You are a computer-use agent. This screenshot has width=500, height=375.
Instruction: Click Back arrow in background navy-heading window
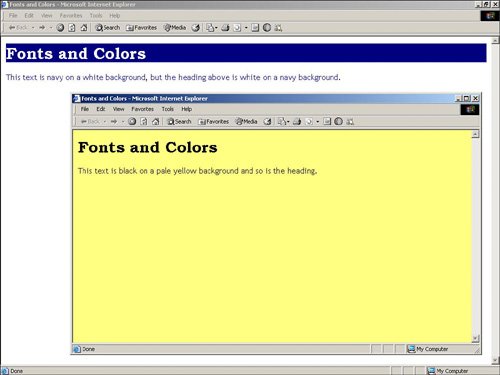(18, 28)
